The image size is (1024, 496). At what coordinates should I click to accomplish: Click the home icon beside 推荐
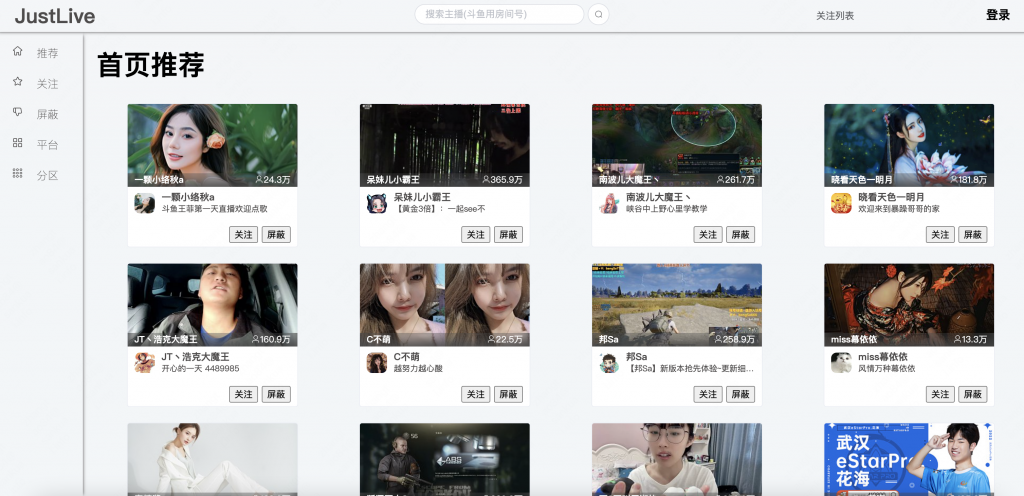coord(18,51)
